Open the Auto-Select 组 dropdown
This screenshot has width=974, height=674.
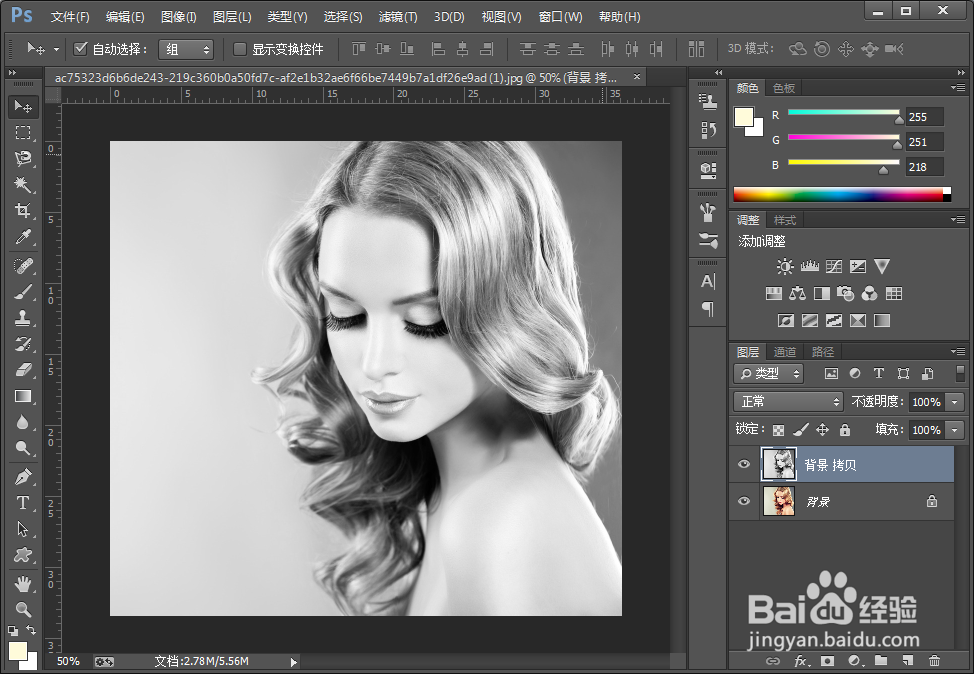click(186, 49)
